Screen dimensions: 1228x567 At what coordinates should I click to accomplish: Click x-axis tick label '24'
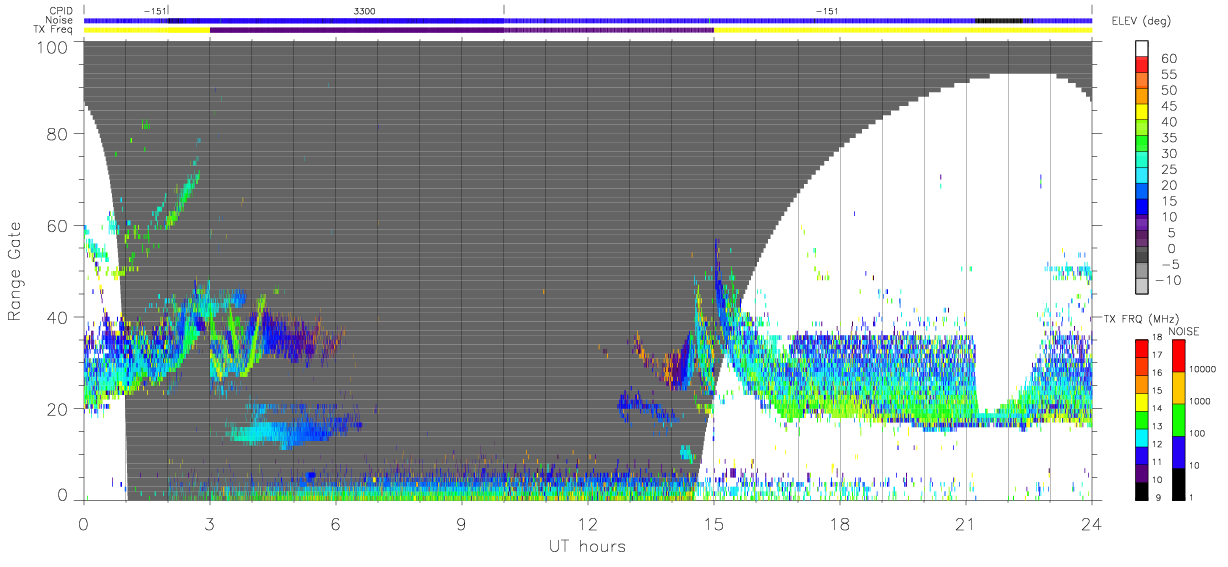coord(1091,524)
